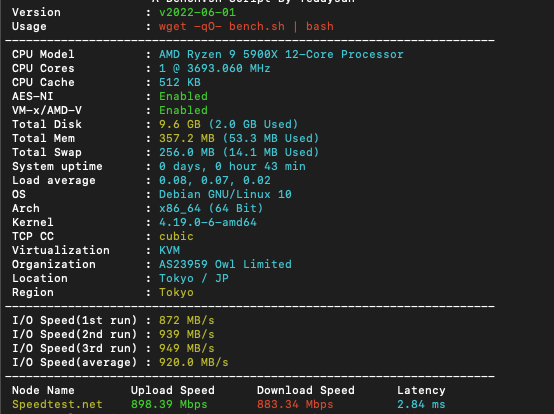Click I/O average value 920.0 MB/s
This screenshot has height=414, width=554.
(x=194, y=362)
